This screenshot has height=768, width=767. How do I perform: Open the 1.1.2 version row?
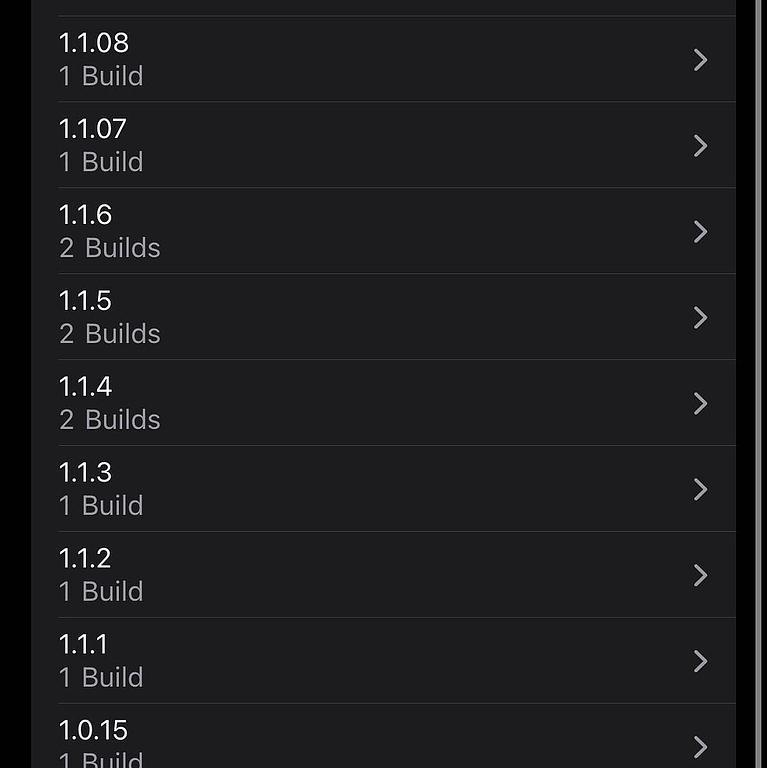pyautogui.click(x=86, y=559)
